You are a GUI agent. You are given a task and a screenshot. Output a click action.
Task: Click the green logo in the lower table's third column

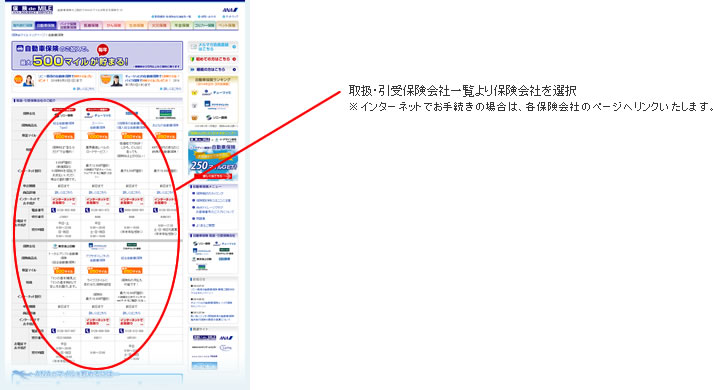click(132, 246)
